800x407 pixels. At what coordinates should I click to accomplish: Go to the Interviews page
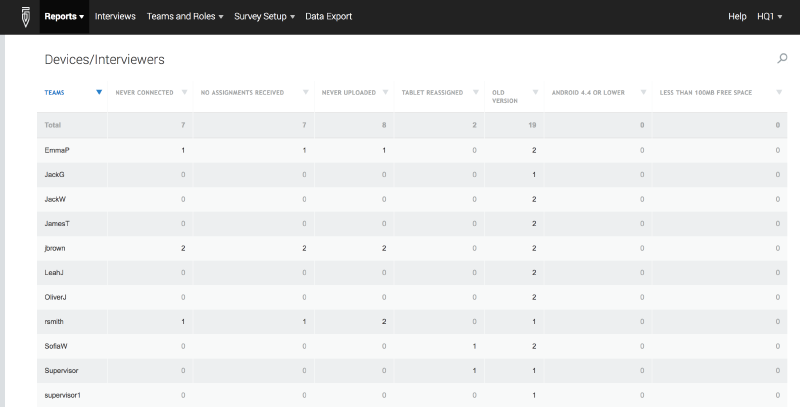[115, 17]
